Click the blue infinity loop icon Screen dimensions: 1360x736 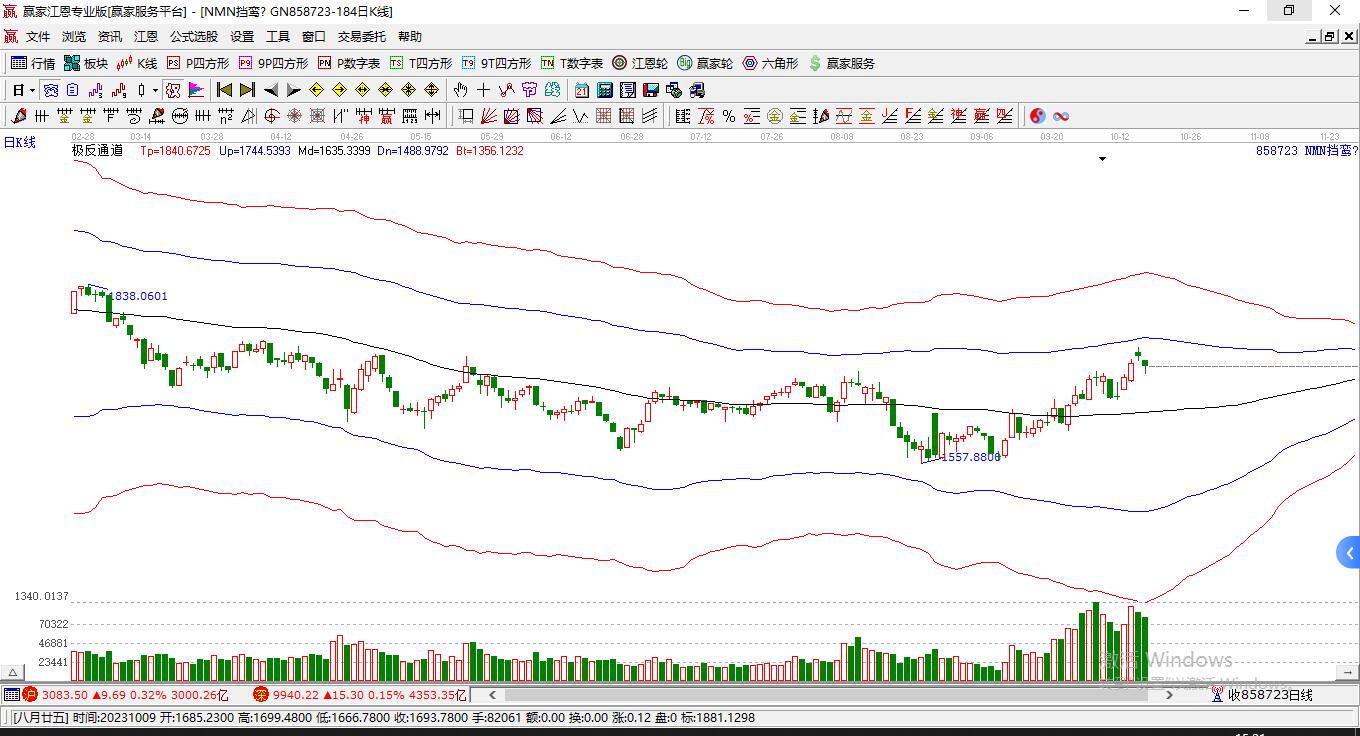point(1061,116)
